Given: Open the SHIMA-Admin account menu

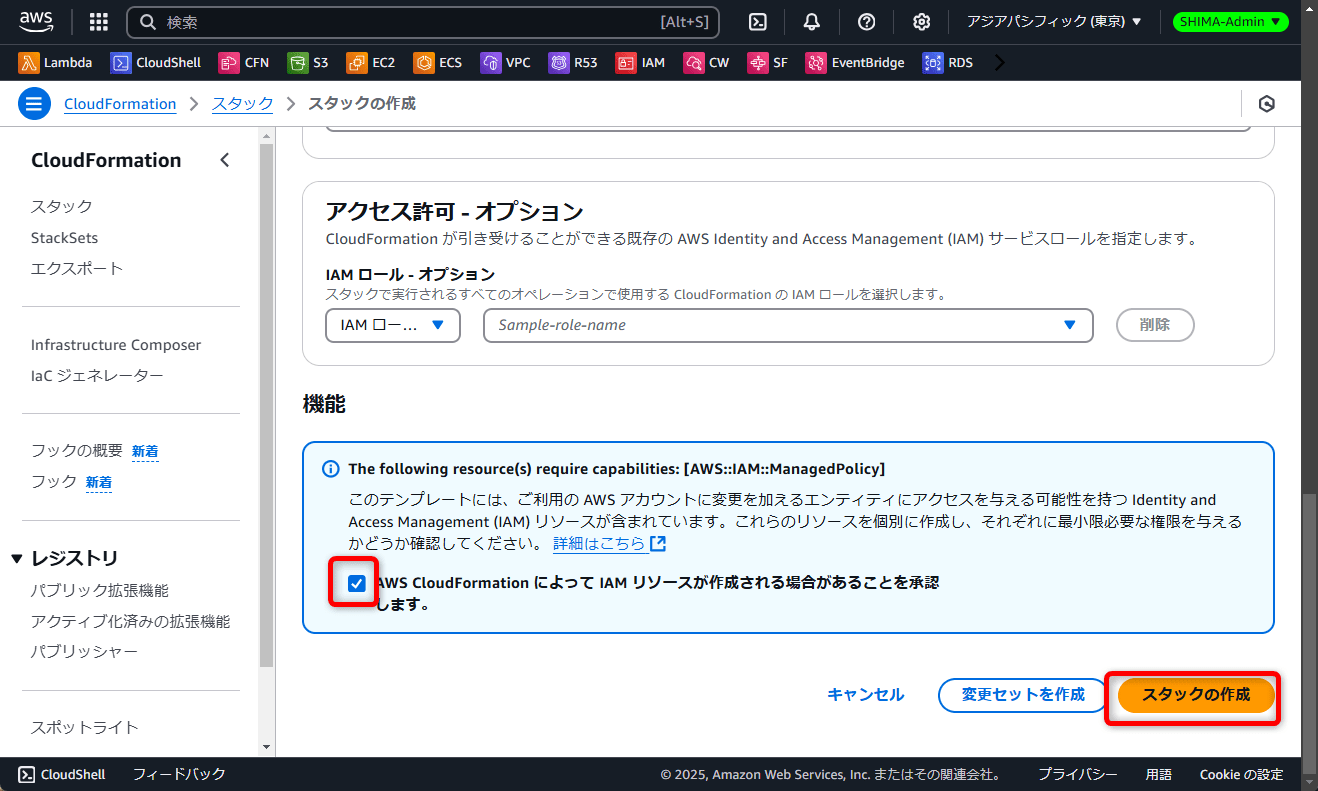Looking at the screenshot, I should pyautogui.click(x=1231, y=21).
